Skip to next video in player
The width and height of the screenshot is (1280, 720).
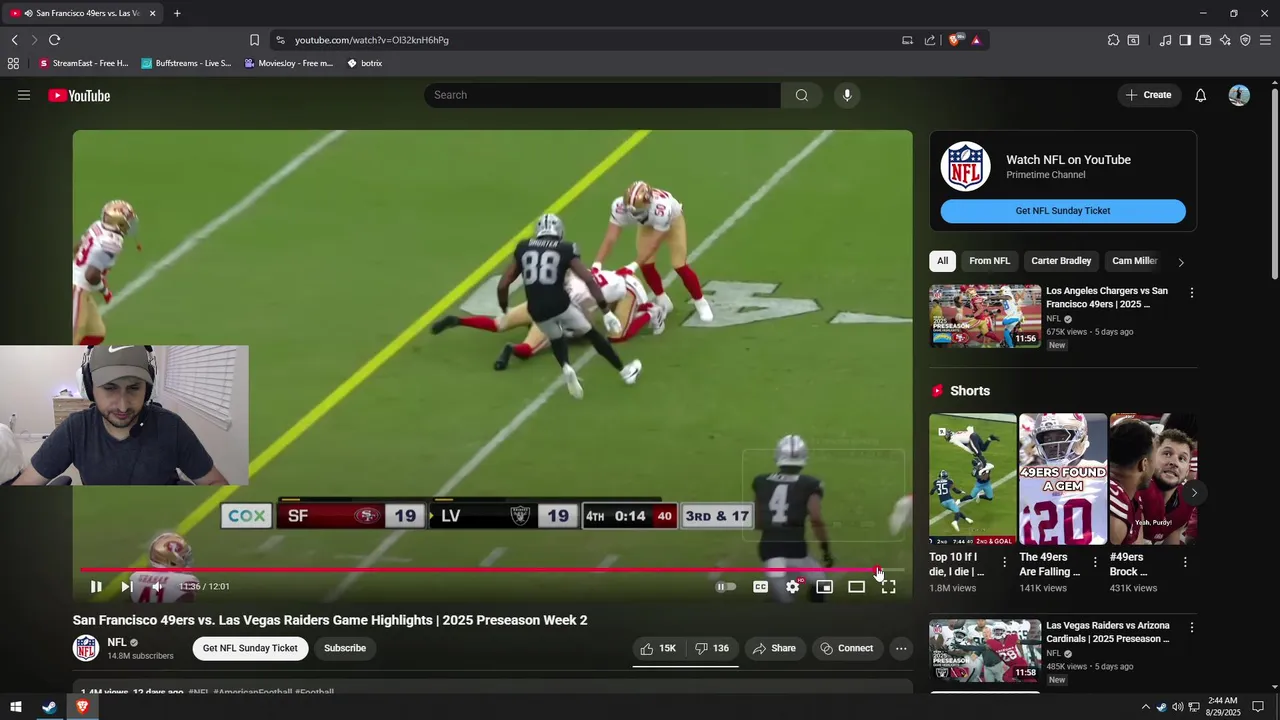(127, 587)
